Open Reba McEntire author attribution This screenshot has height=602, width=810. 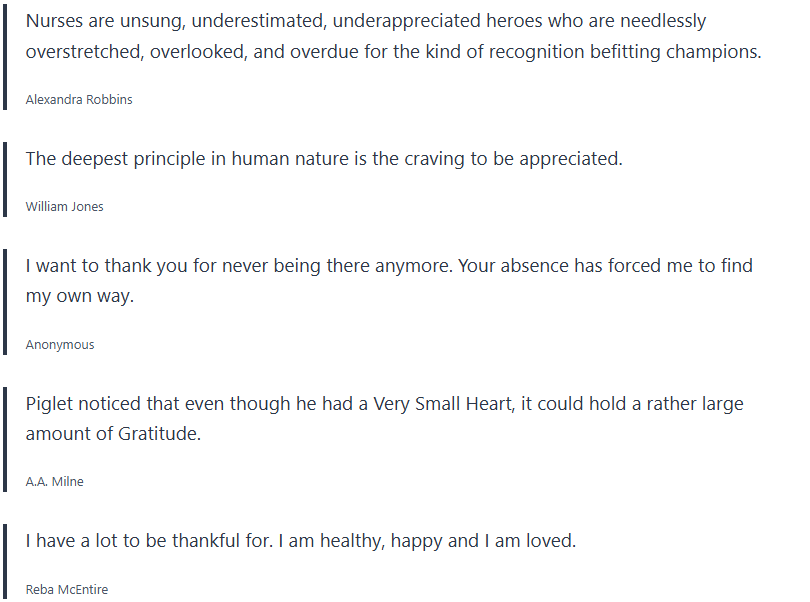pyautogui.click(x=66, y=589)
